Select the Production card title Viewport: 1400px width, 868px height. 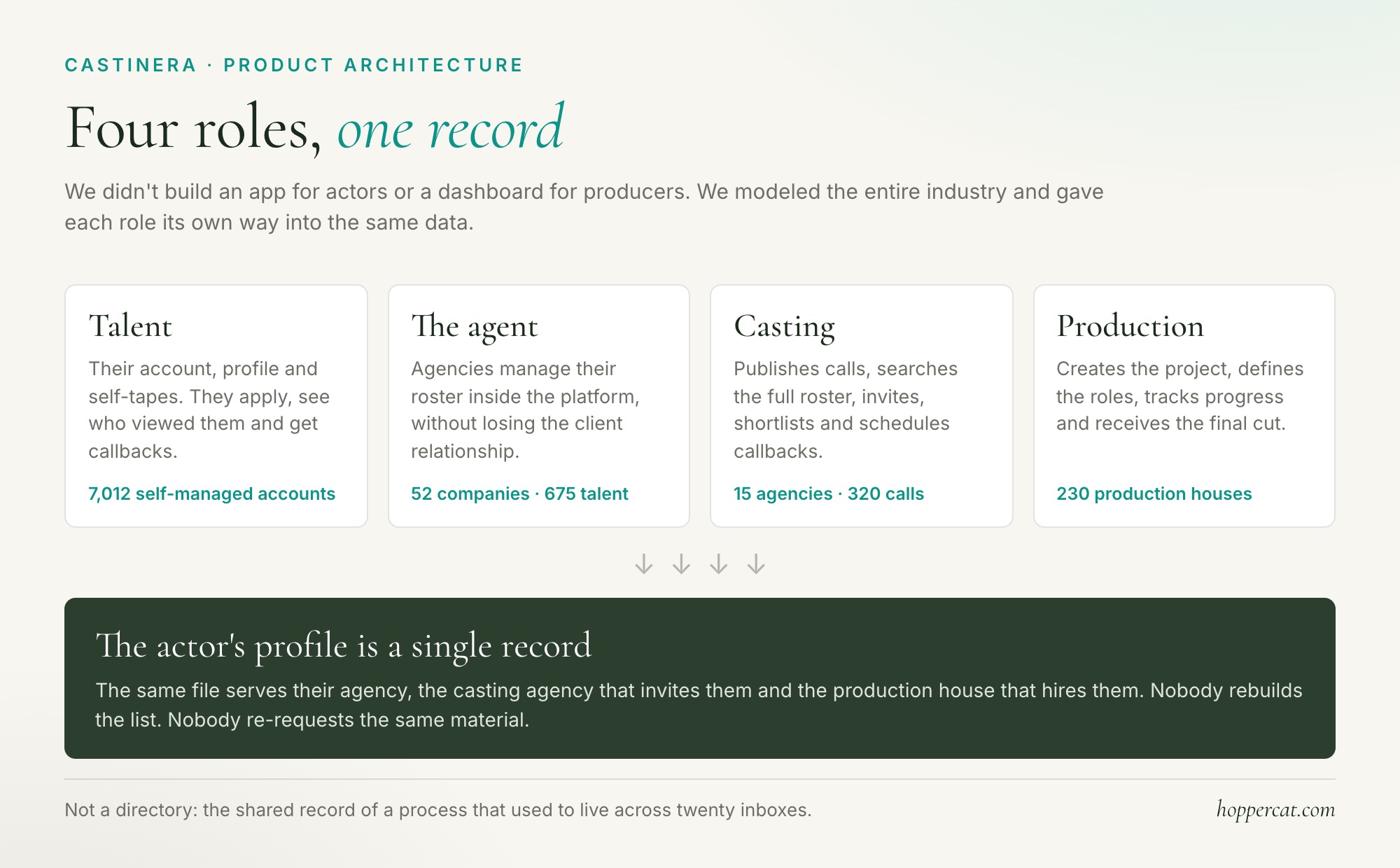1130,326
